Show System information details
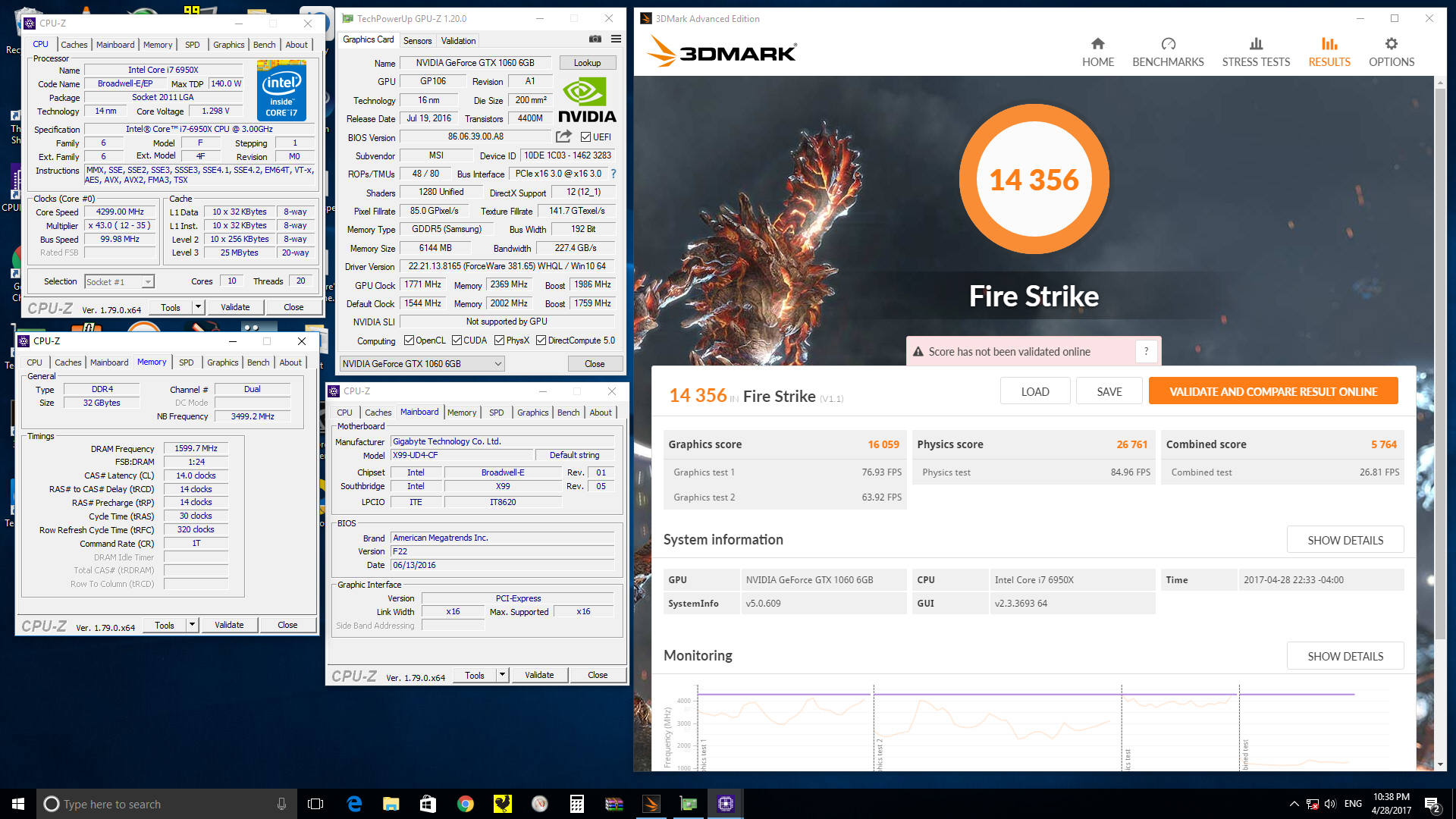Screen dimensions: 1456x819 pyautogui.click(x=1345, y=540)
